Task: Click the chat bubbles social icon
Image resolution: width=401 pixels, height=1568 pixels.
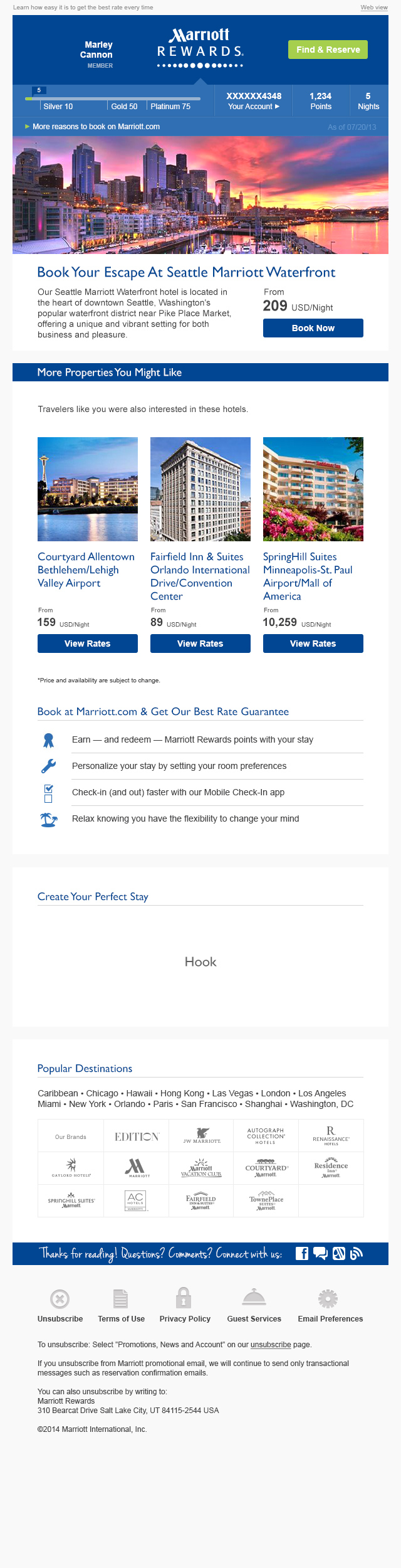Action: tap(320, 1253)
